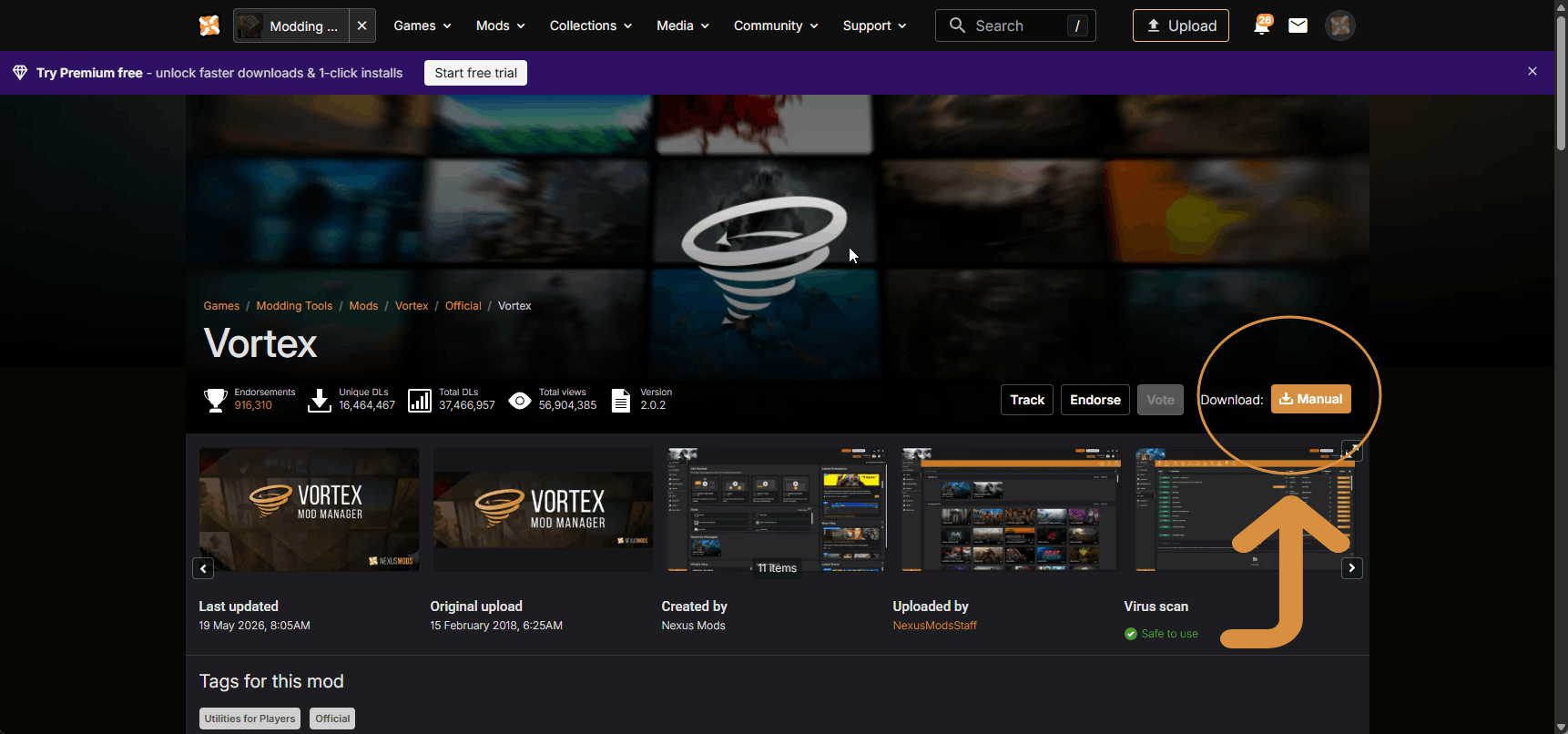
Task: Dismiss the Premium banner with X
Action: tap(1532, 72)
